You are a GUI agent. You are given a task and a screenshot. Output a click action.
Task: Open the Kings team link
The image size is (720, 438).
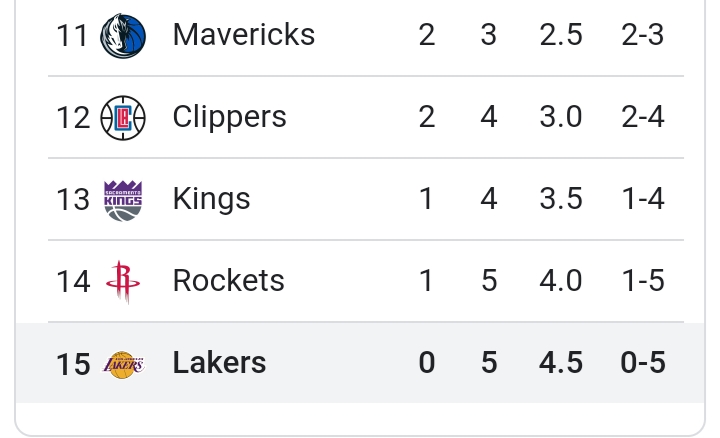(211, 199)
